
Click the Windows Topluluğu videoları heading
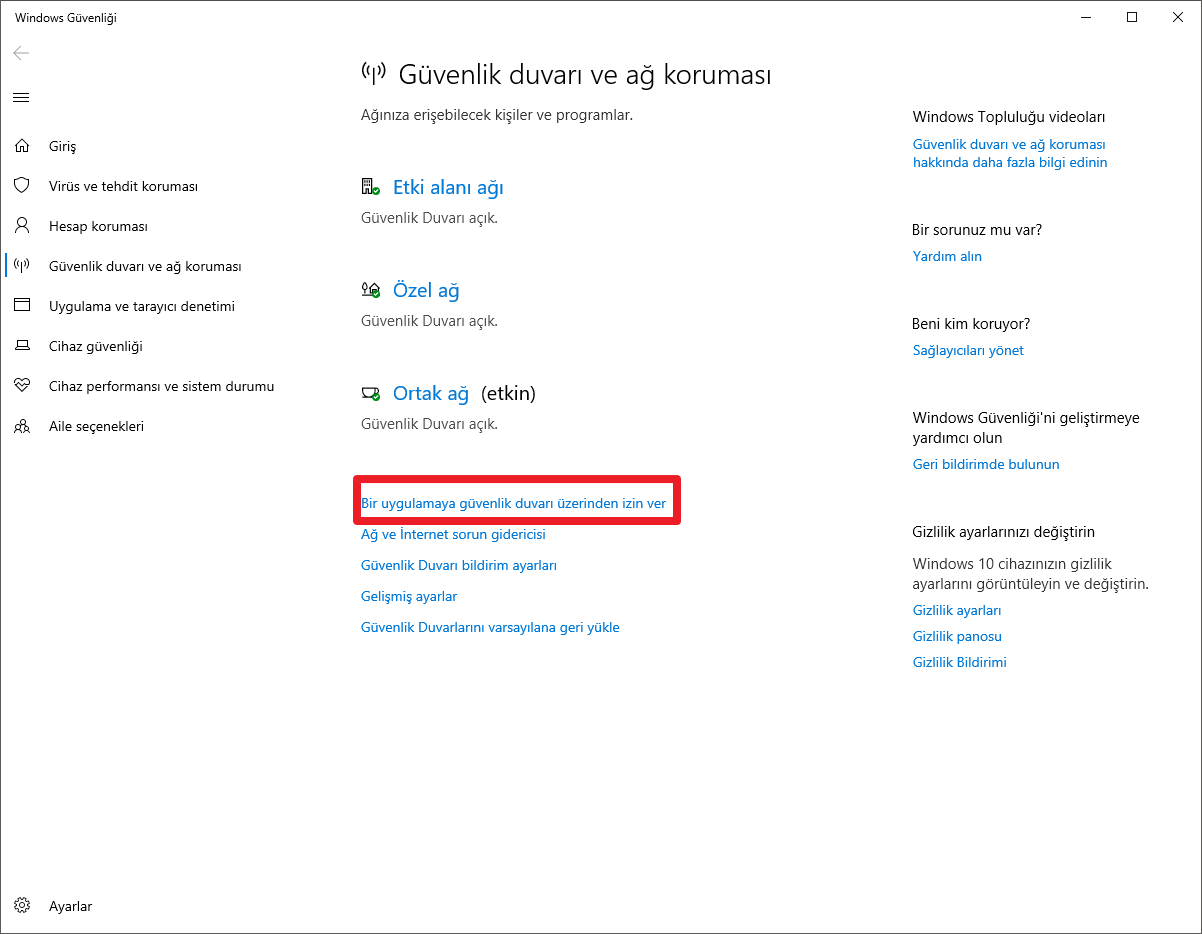(1009, 117)
